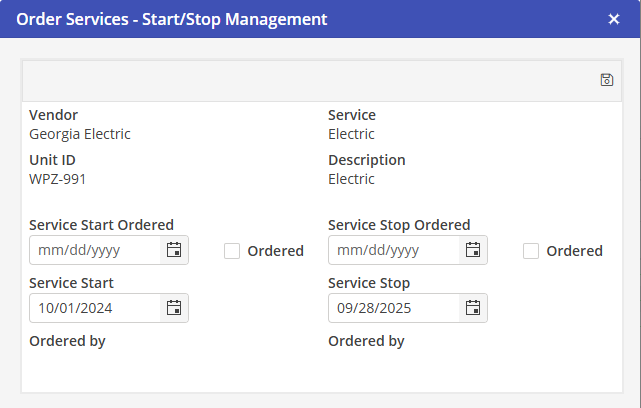Click the Service Start field showing 10/01/2024
The width and height of the screenshot is (641, 408).
click(x=95, y=308)
